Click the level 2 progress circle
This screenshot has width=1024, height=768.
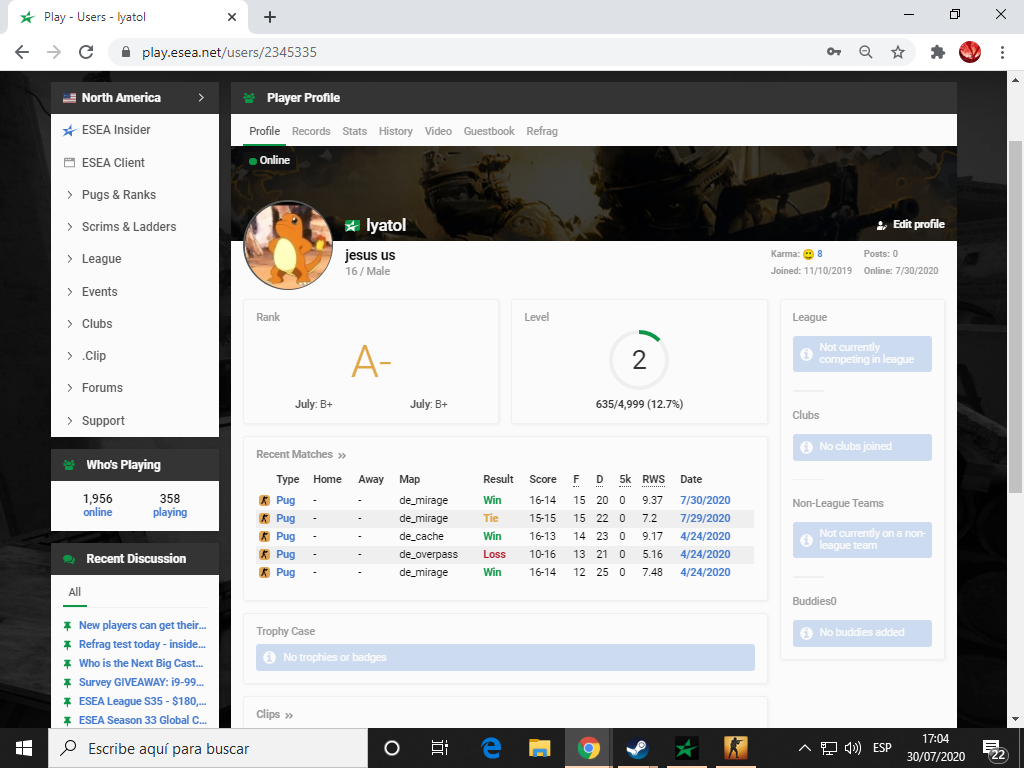click(639, 360)
